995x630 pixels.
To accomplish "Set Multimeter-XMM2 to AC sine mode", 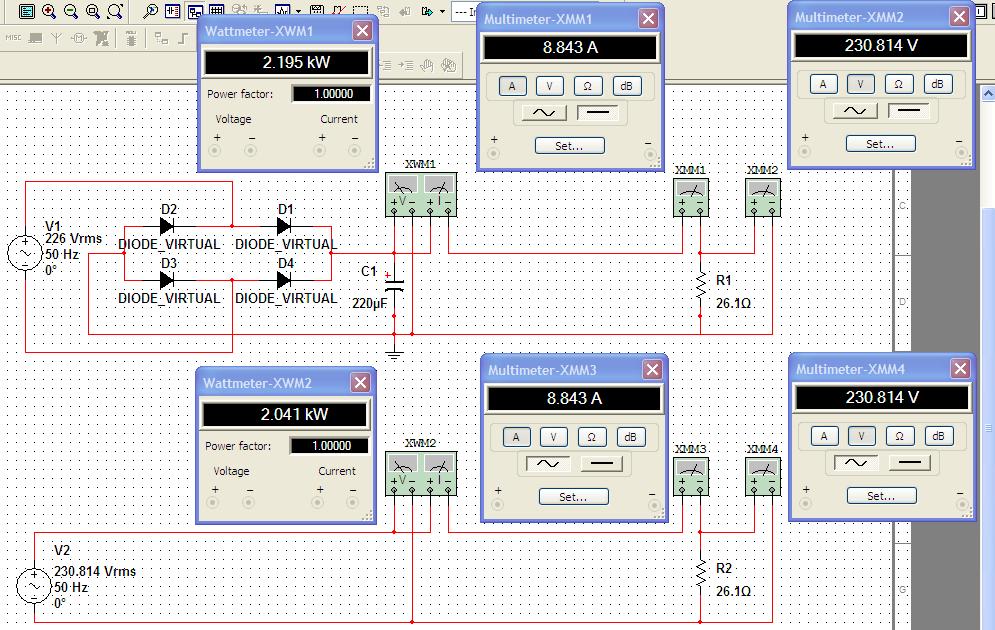I will [855, 111].
